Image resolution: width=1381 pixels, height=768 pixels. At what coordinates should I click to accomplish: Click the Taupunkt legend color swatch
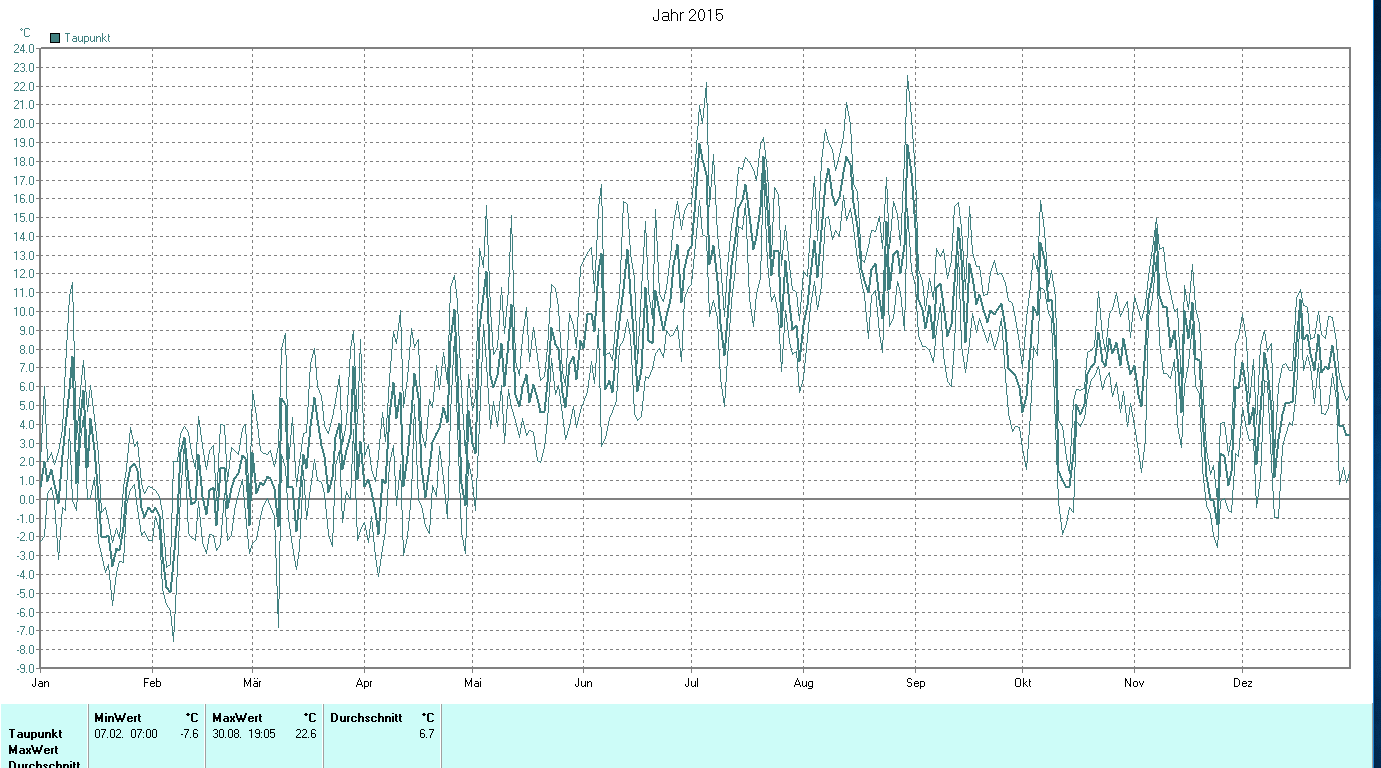55,38
